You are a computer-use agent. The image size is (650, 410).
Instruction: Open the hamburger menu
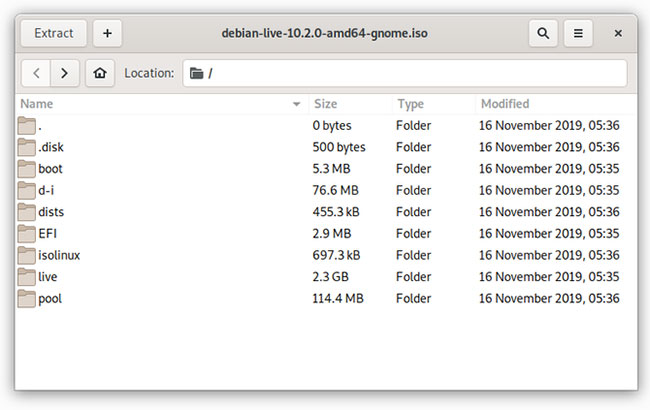point(578,33)
